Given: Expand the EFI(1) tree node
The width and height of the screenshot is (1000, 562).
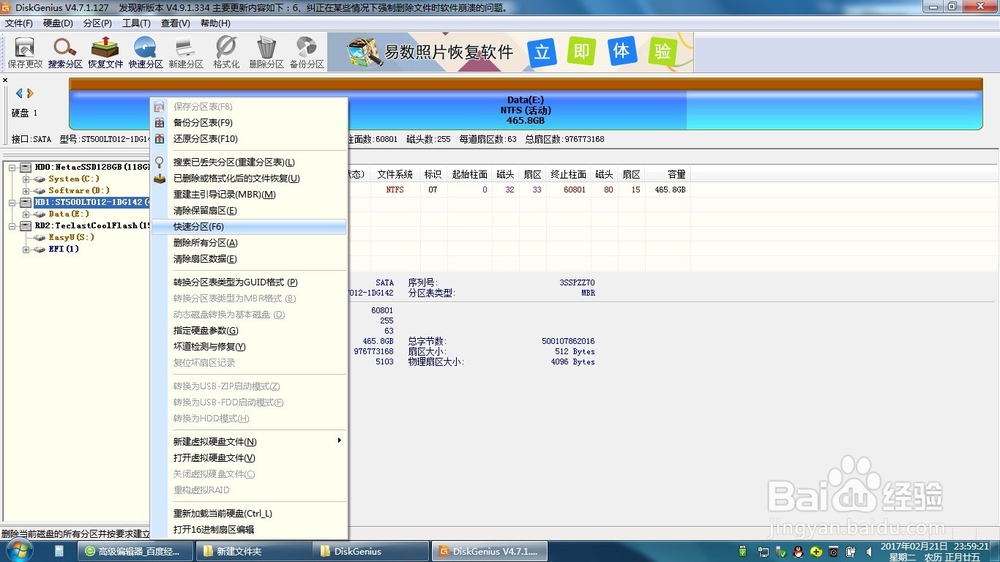Looking at the screenshot, I should 26,249.
